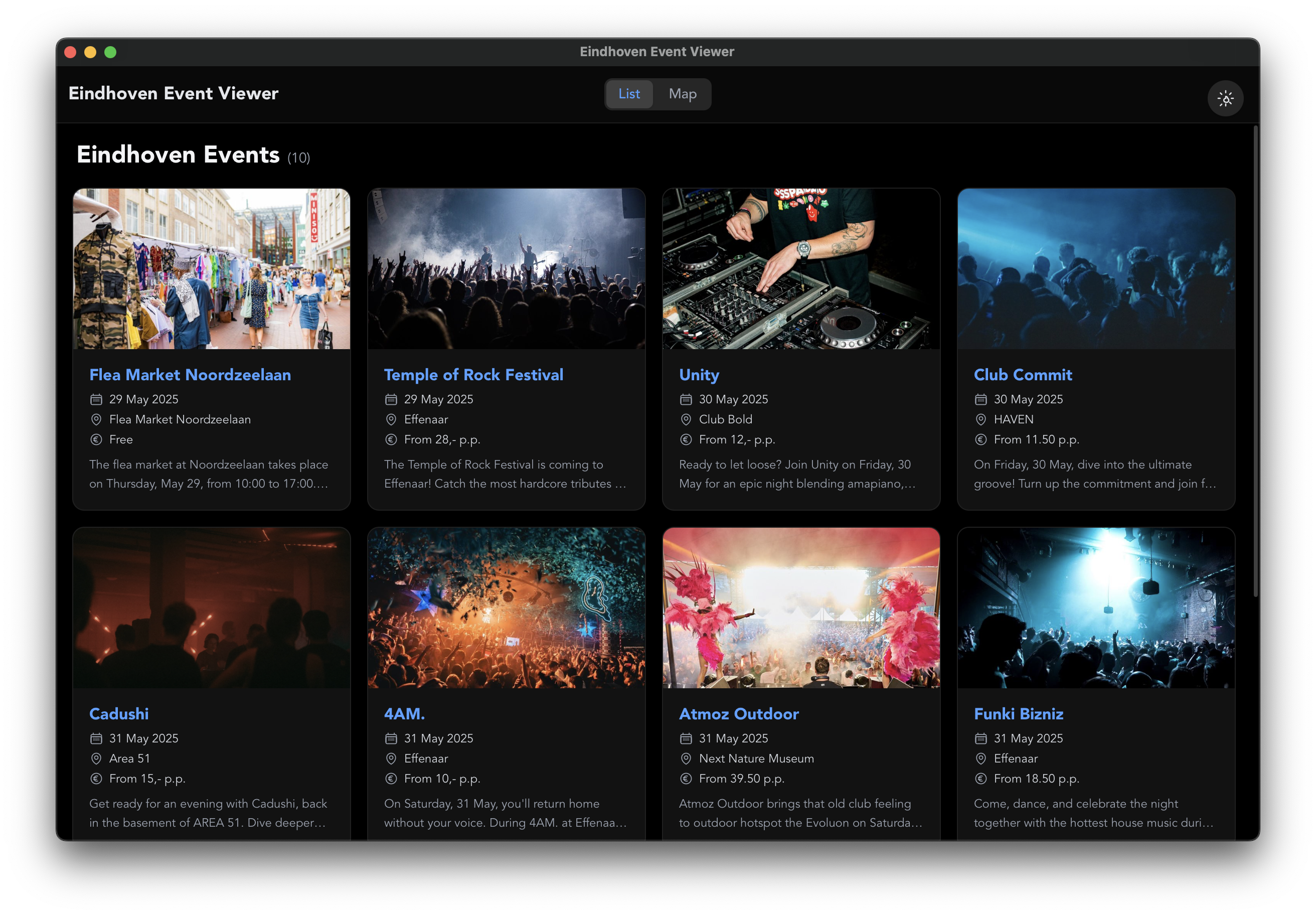Viewport: 1316px width, 915px height.
Task: Click calendar icon on Atmoz Outdoor card
Action: tap(686, 738)
